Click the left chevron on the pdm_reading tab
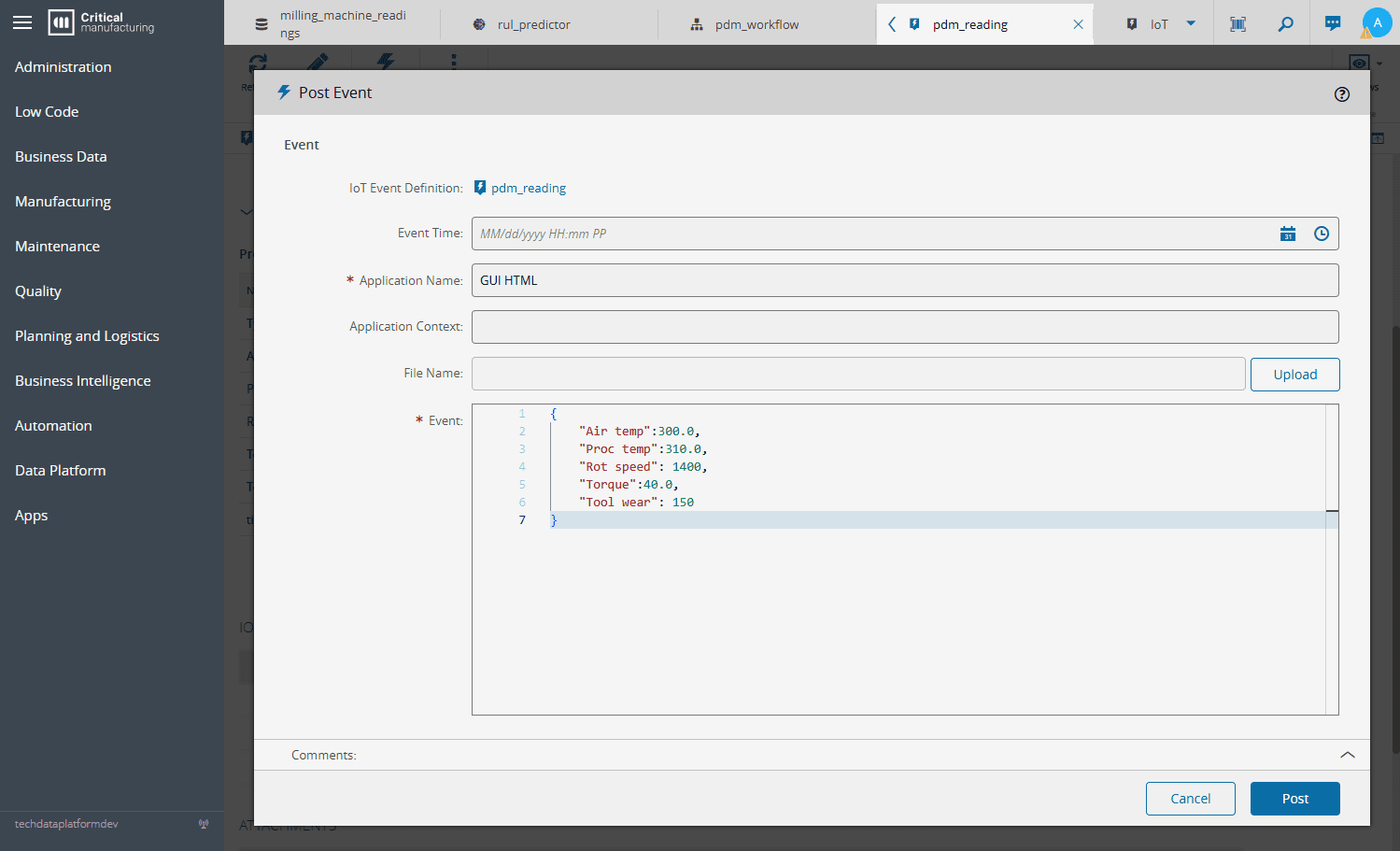Viewport: 1400px width, 851px height. point(892,24)
